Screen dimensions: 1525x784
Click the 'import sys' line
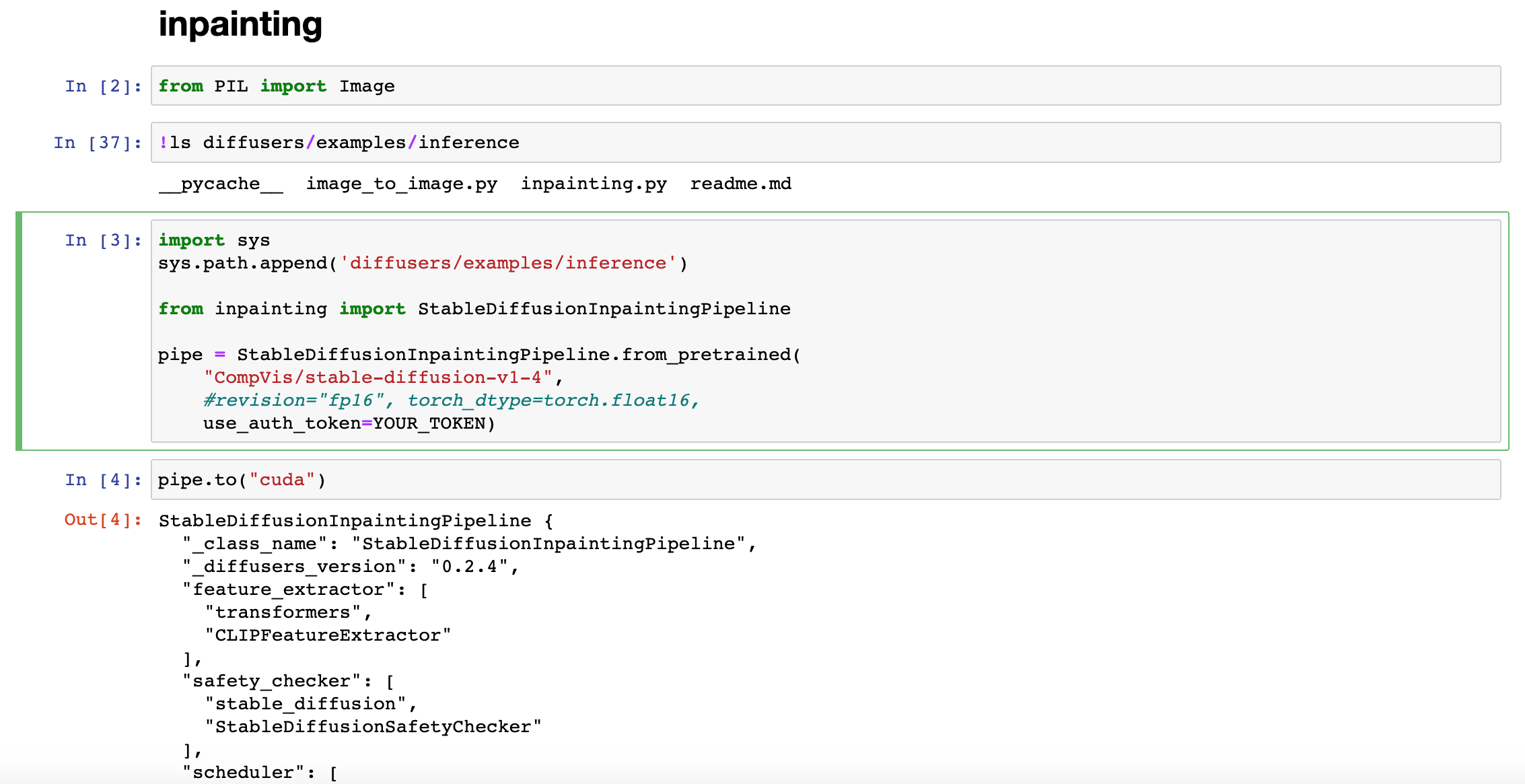point(214,240)
